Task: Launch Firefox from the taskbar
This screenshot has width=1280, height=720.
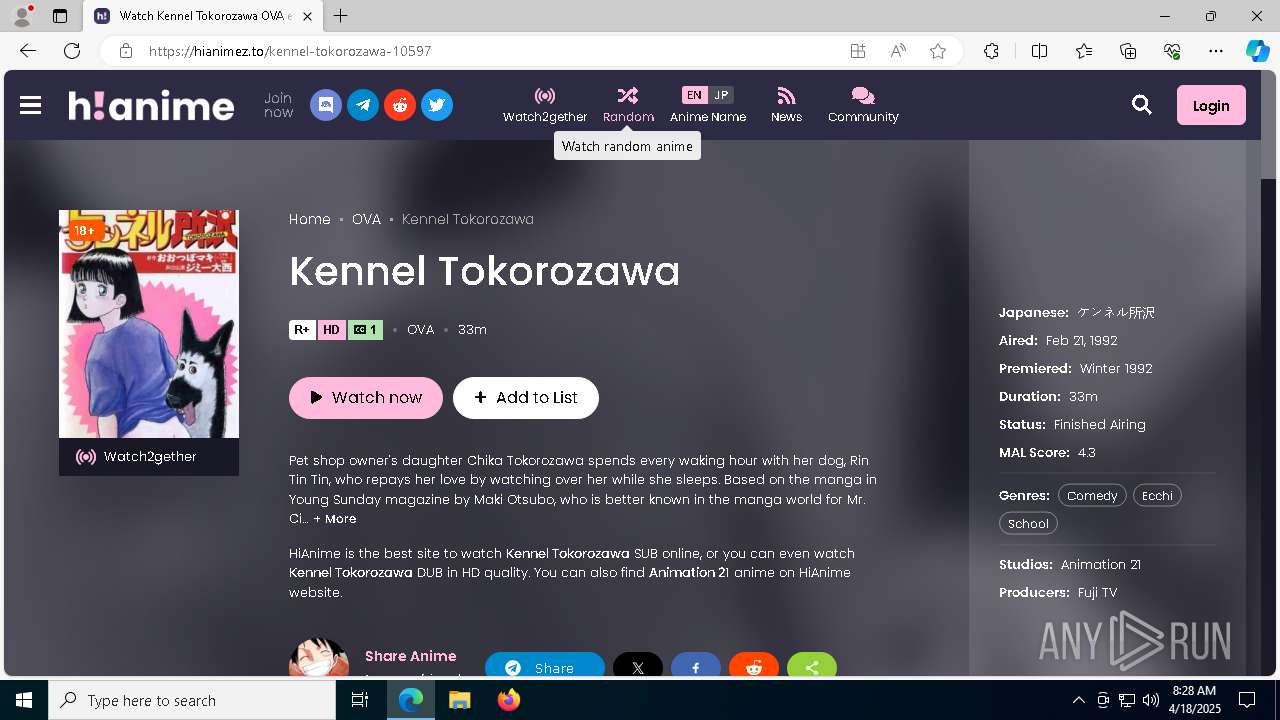Action: tap(509, 700)
